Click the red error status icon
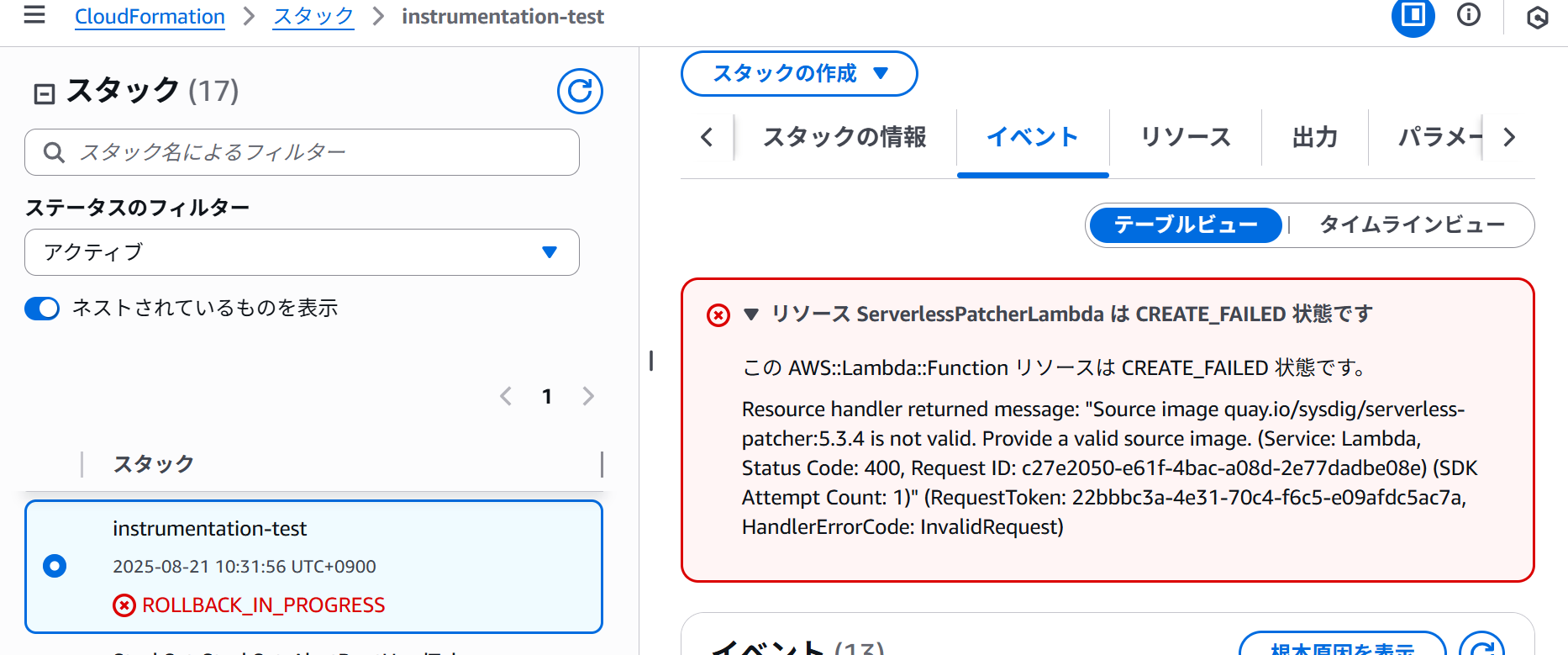This screenshot has height=655, width=1568. (x=718, y=315)
